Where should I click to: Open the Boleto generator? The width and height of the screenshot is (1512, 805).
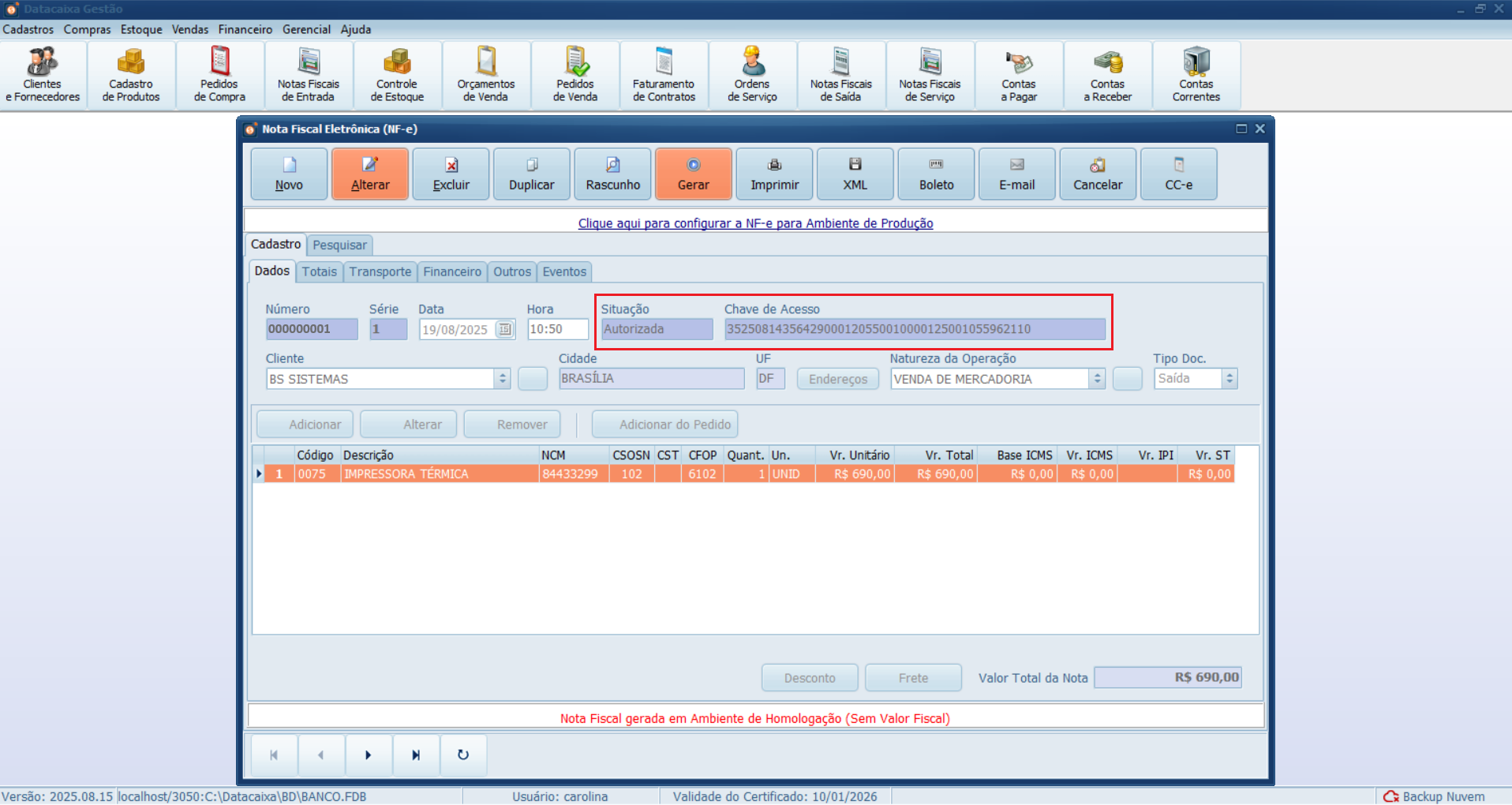936,174
